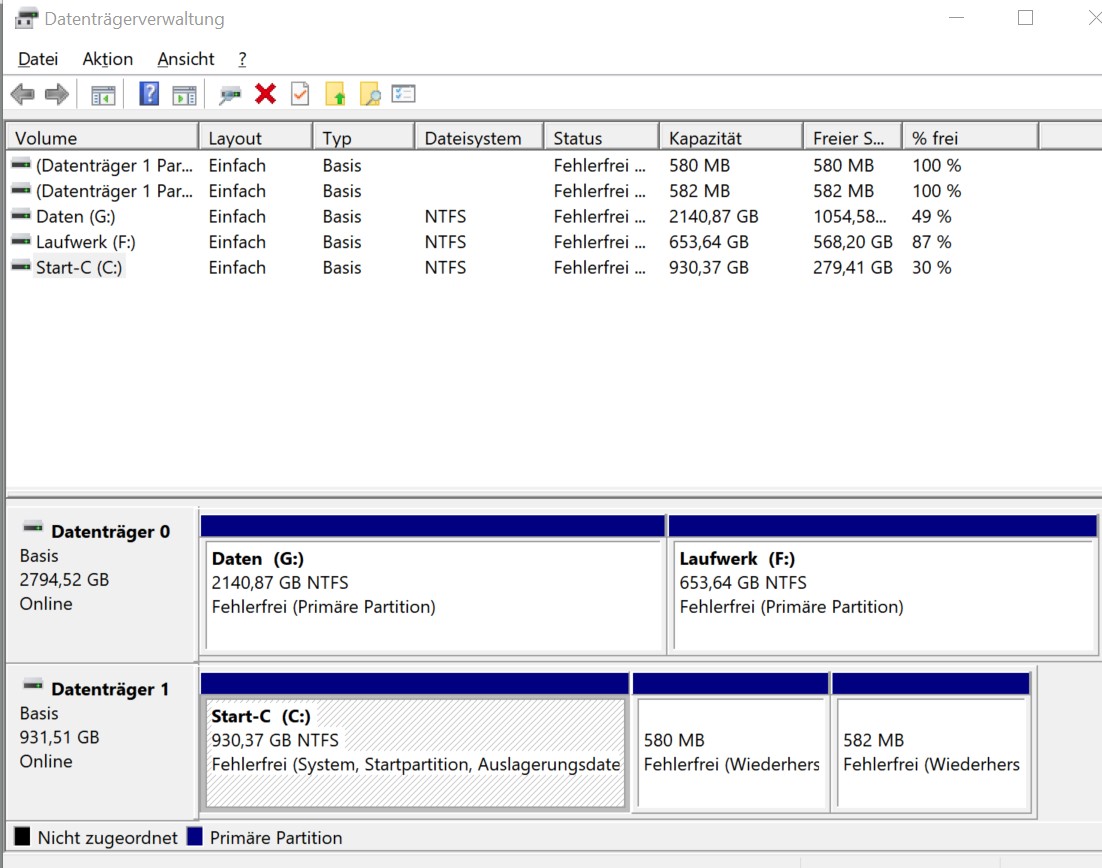Open the ? help menu

click(x=242, y=59)
